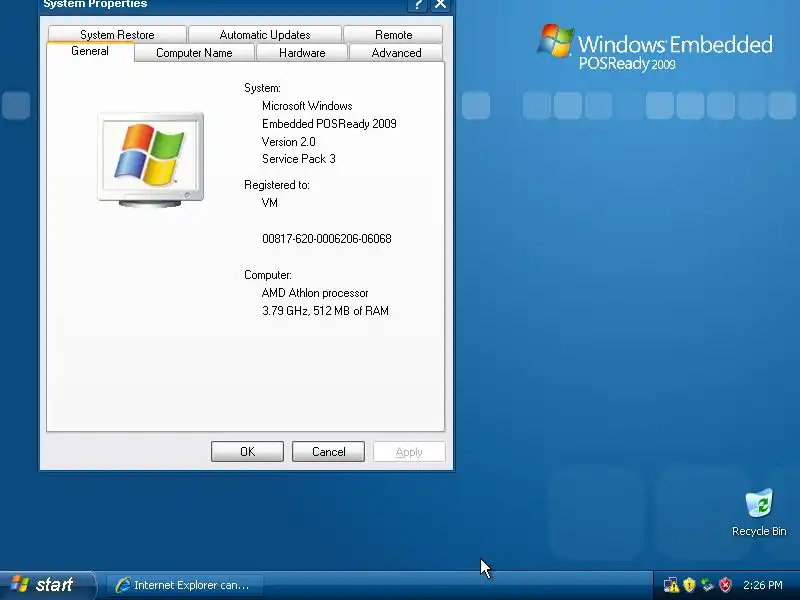Click the help question mark in title bar
The image size is (800, 600).
417,5
